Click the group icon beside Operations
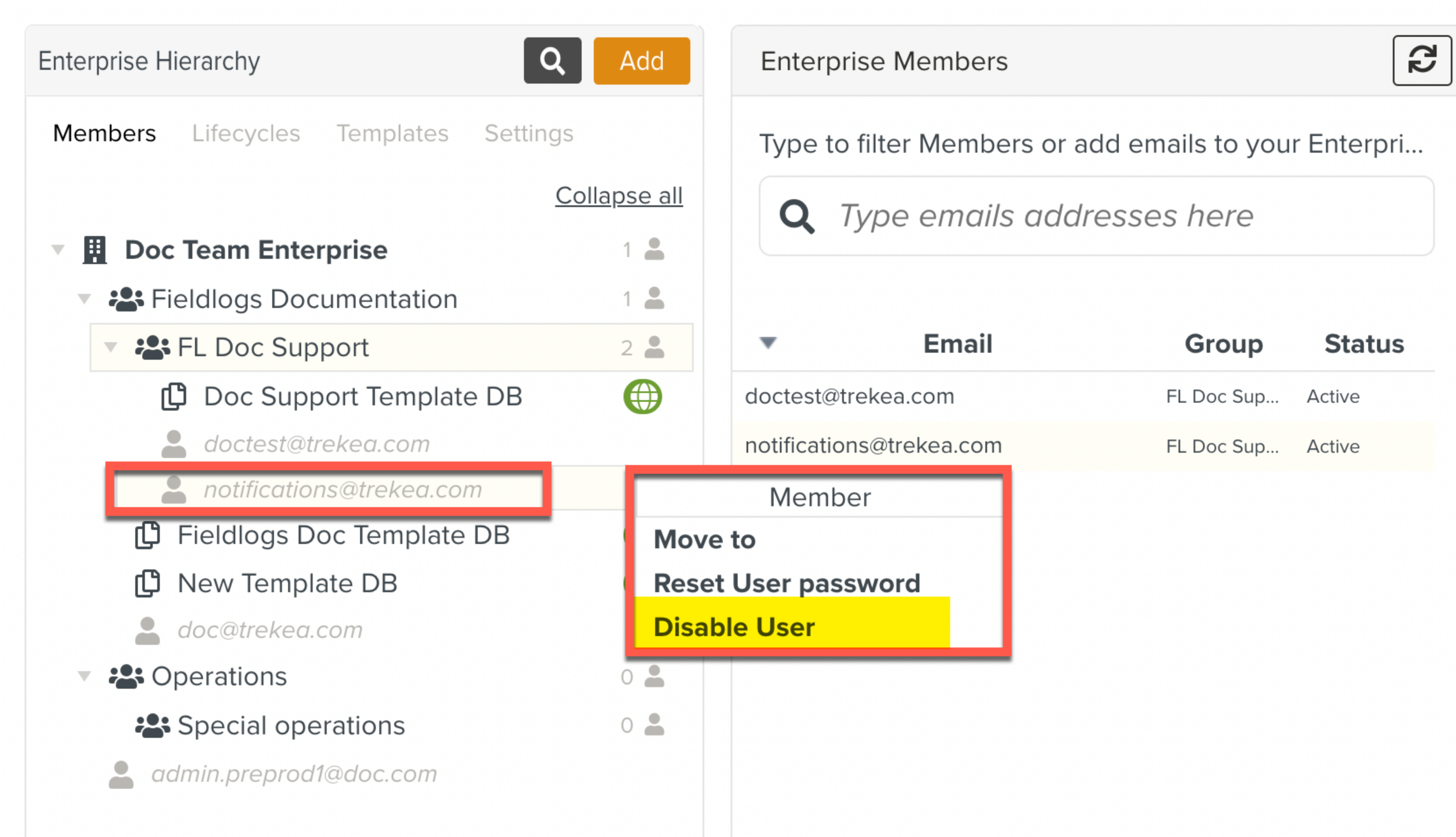1456x837 pixels. click(x=126, y=676)
